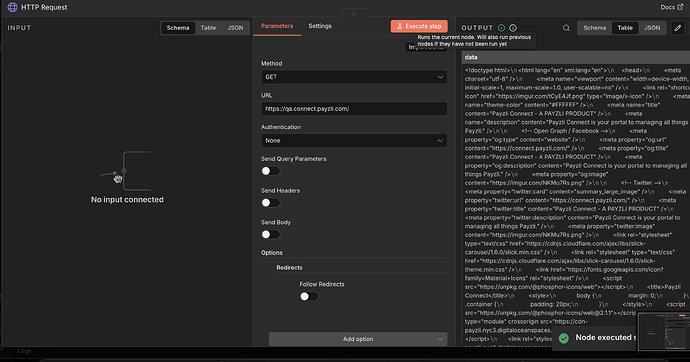
Task: Switch input view to Table
Action: pyautogui.click(x=208, y=28)
